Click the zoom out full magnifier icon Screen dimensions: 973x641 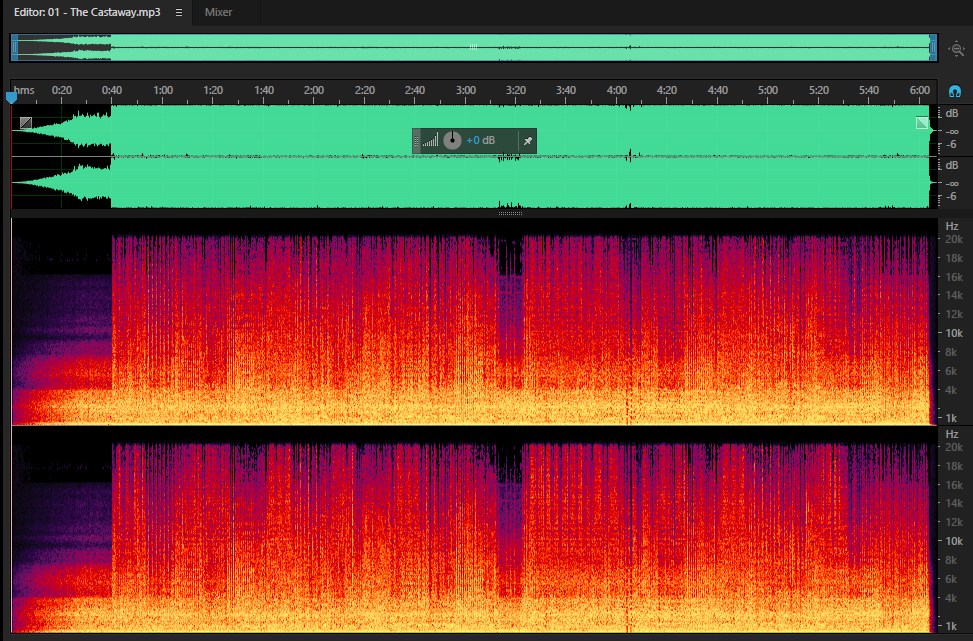[x=957, y=48]
